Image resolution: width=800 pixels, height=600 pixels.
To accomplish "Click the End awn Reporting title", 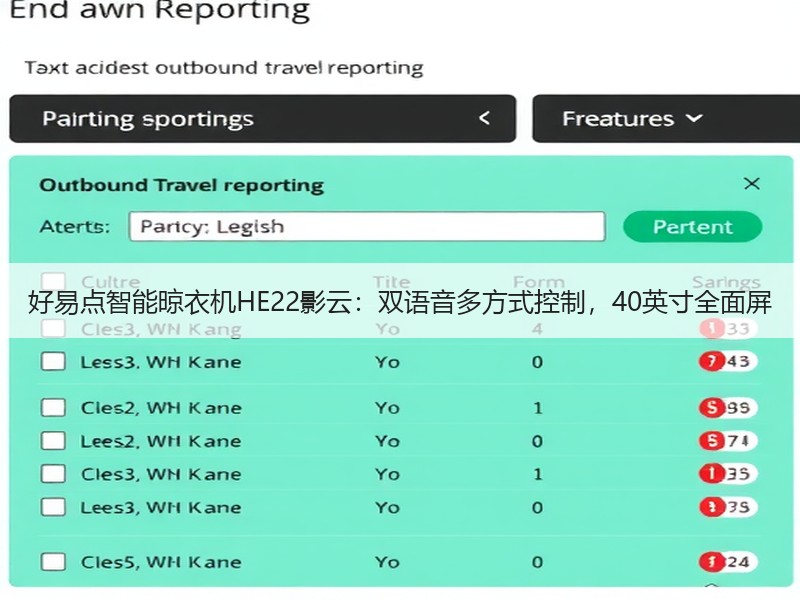I will coord(160,10).
